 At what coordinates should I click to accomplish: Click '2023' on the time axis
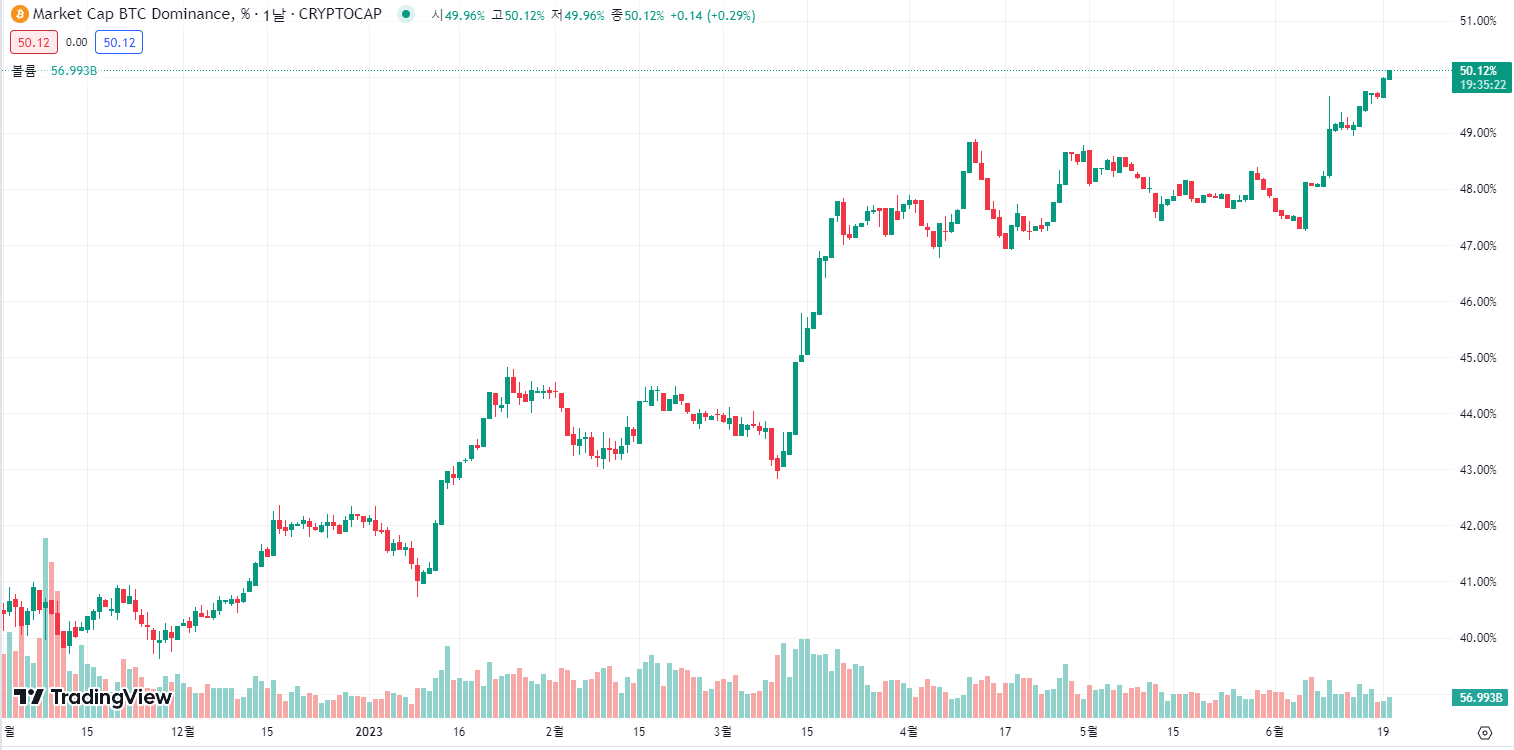tap(369, 732)
